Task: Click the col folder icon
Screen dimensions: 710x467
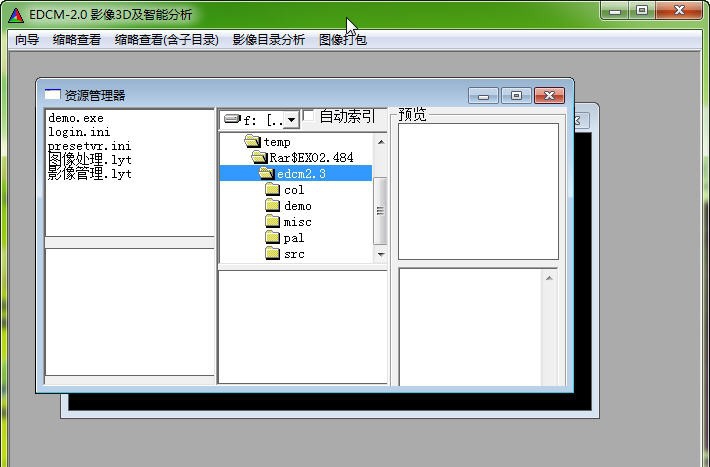Action: click(x=272, y=189)
